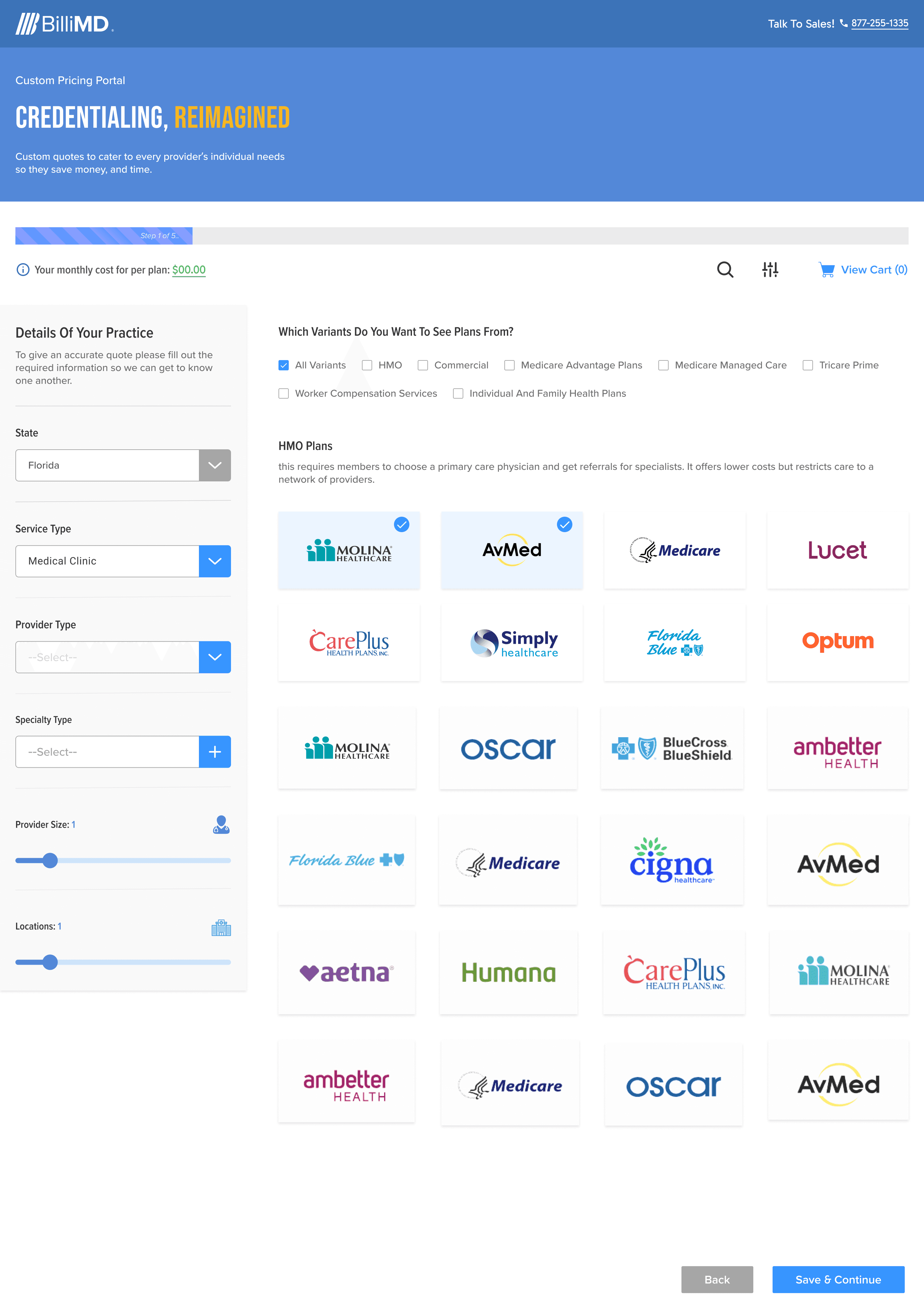924x1312 pixels.
Task: Select the Cigna healthcare plan card
Action: (x=672, y=860)
